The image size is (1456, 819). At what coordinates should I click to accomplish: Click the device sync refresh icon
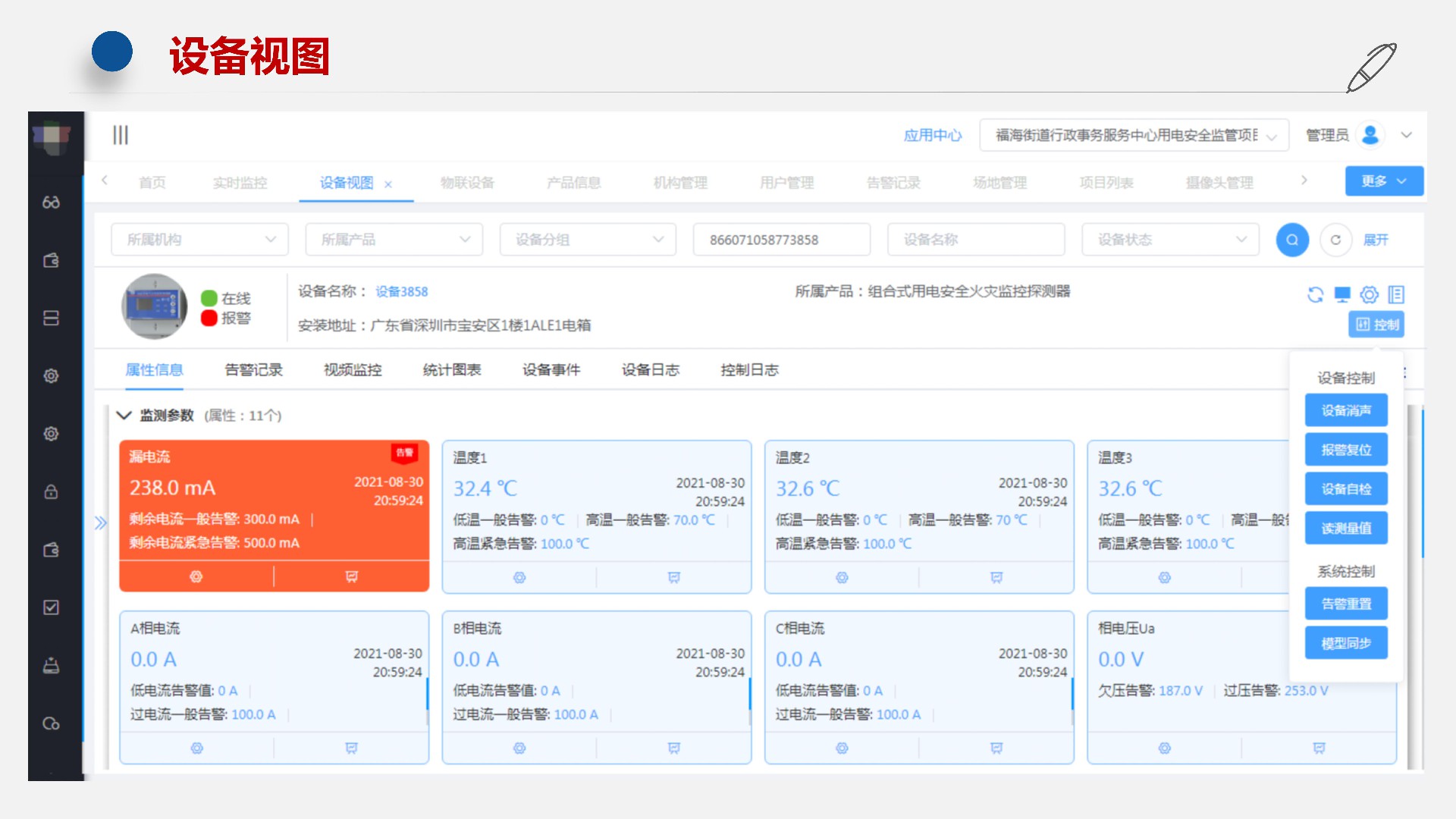click(x=1316, y=294)
